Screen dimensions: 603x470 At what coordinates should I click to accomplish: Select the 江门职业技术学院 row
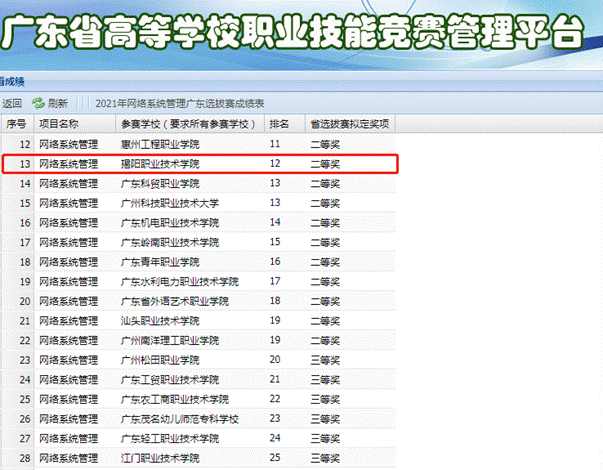point(160,457)
